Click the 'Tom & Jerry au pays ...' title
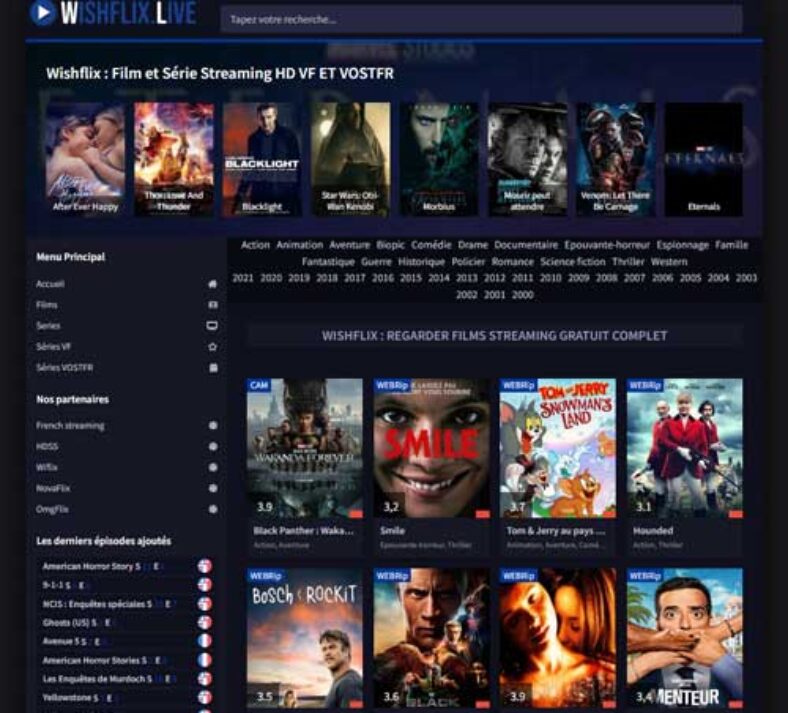Image resolution: width=788 pixels, height=713 pixels. point(556,531)
